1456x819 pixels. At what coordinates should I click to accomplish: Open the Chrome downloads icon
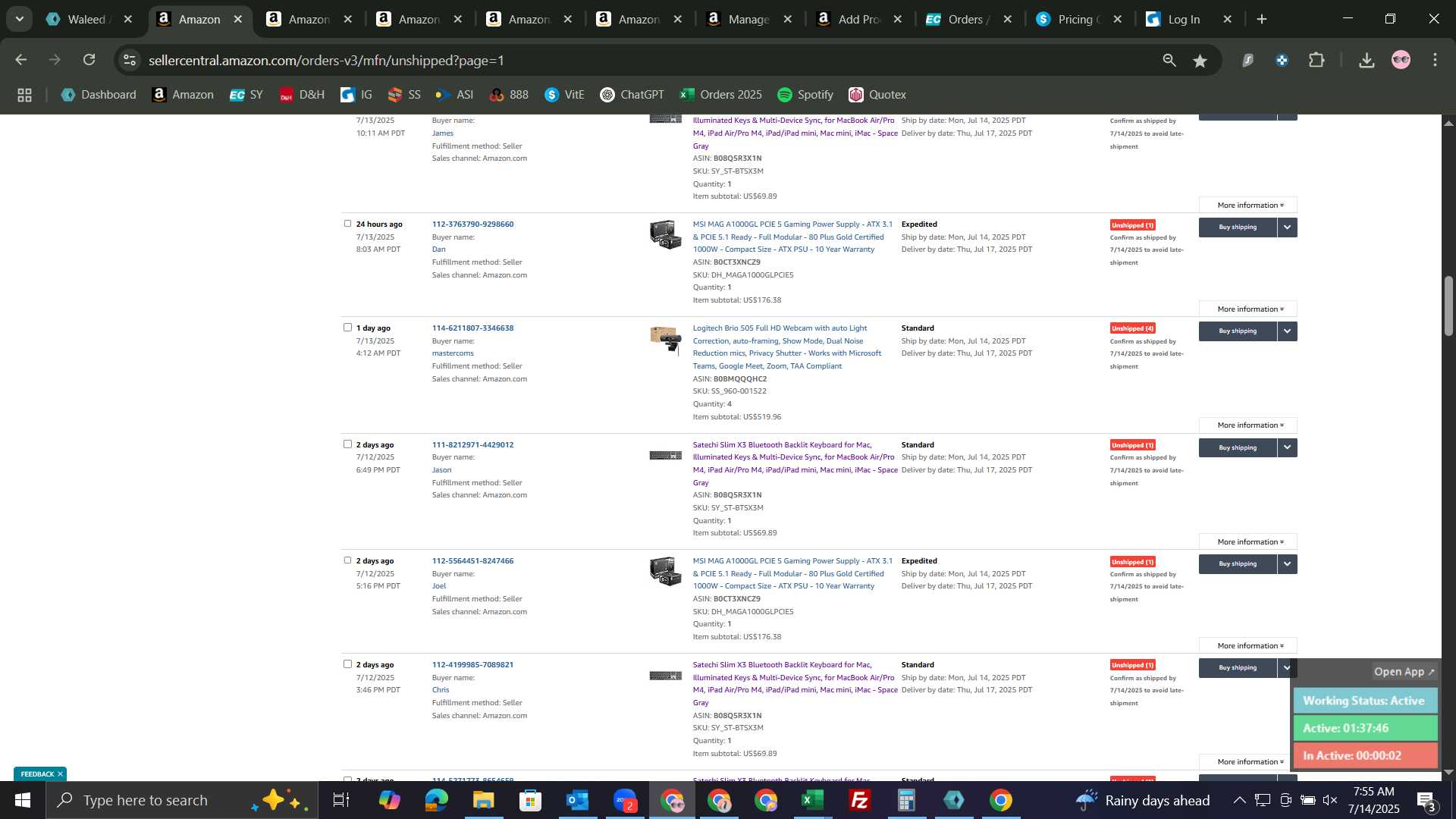1367,60
